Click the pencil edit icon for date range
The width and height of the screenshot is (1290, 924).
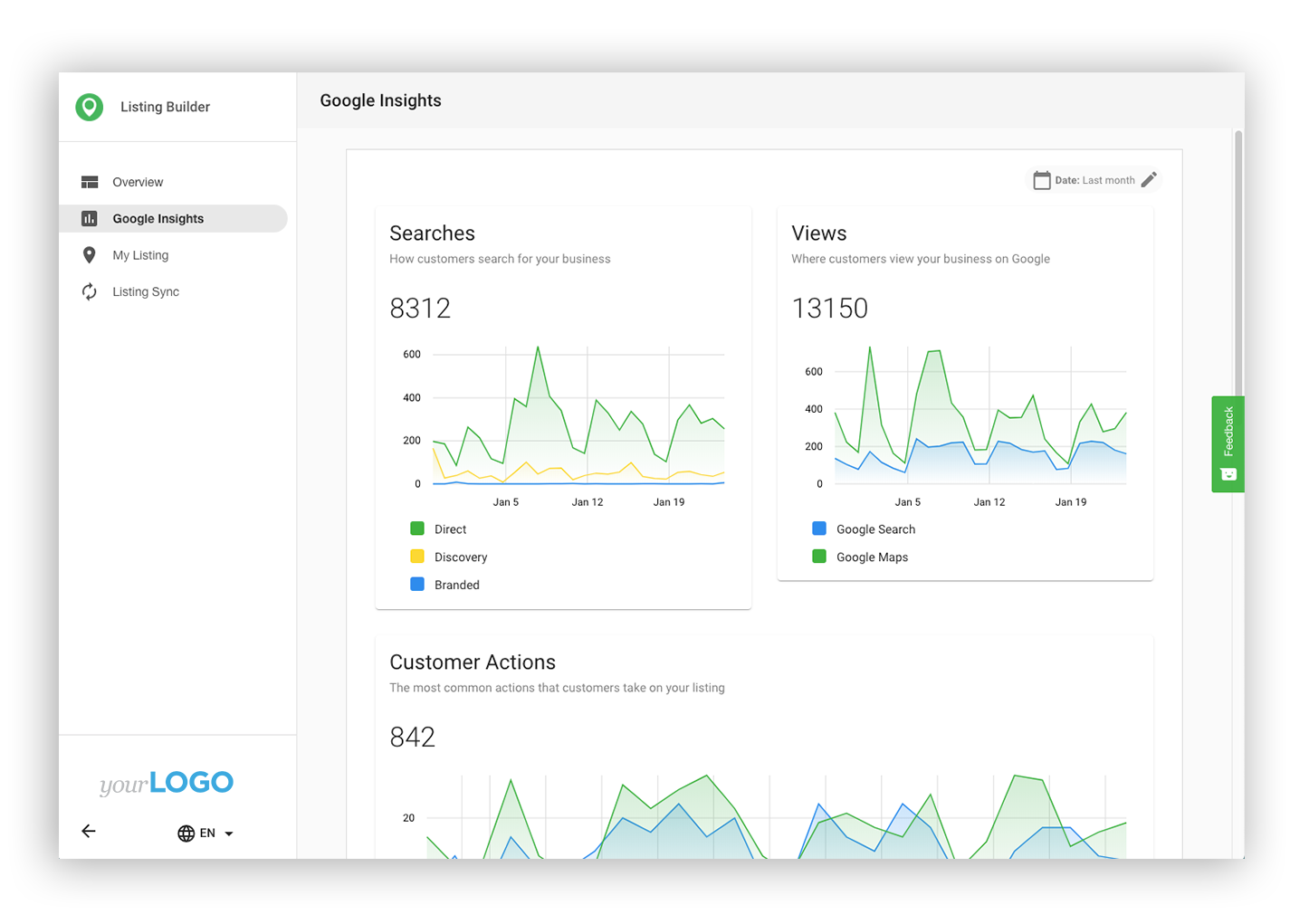1149,180
